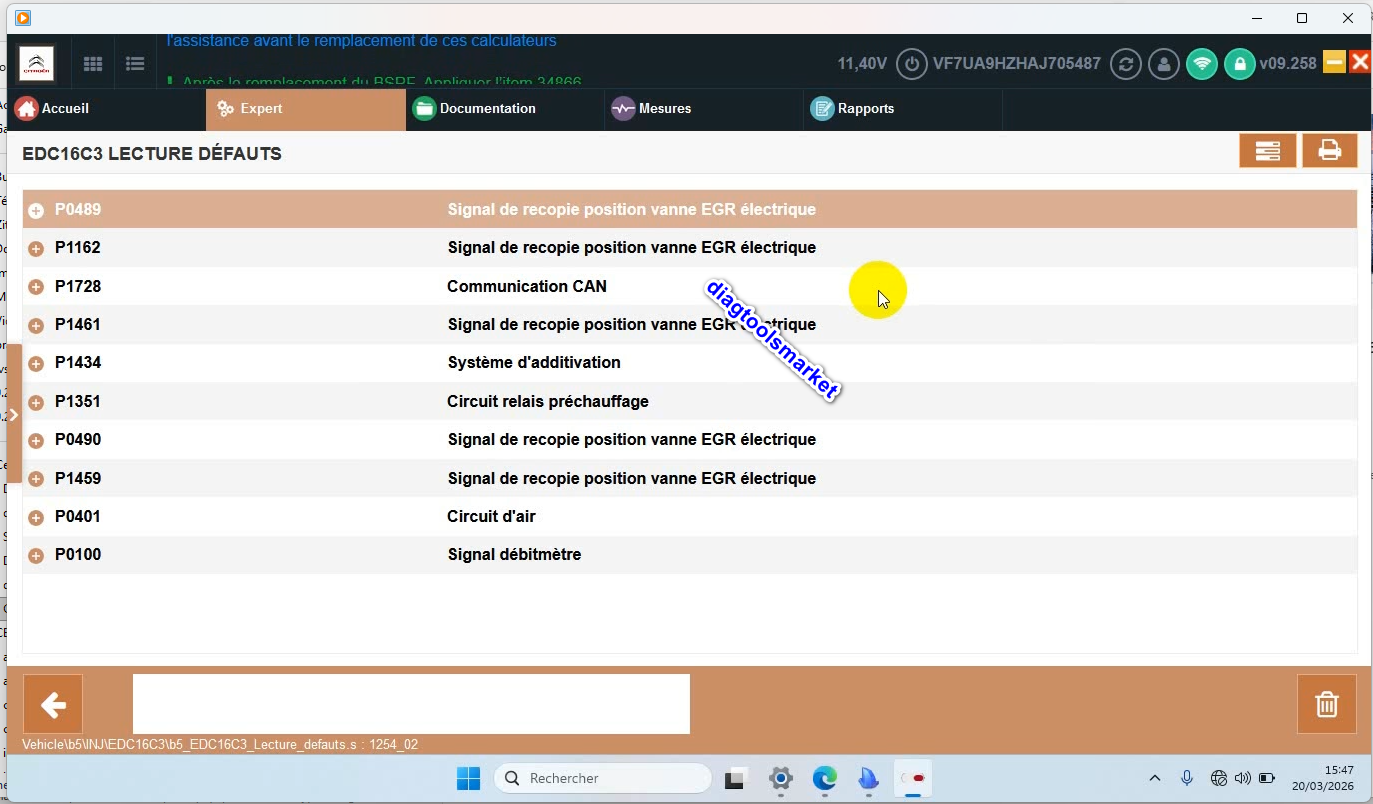The height and width of the screenshot is (804, 1373).
Task: Click the trash icon to clear fault codes
Action: coord(1327,703)
